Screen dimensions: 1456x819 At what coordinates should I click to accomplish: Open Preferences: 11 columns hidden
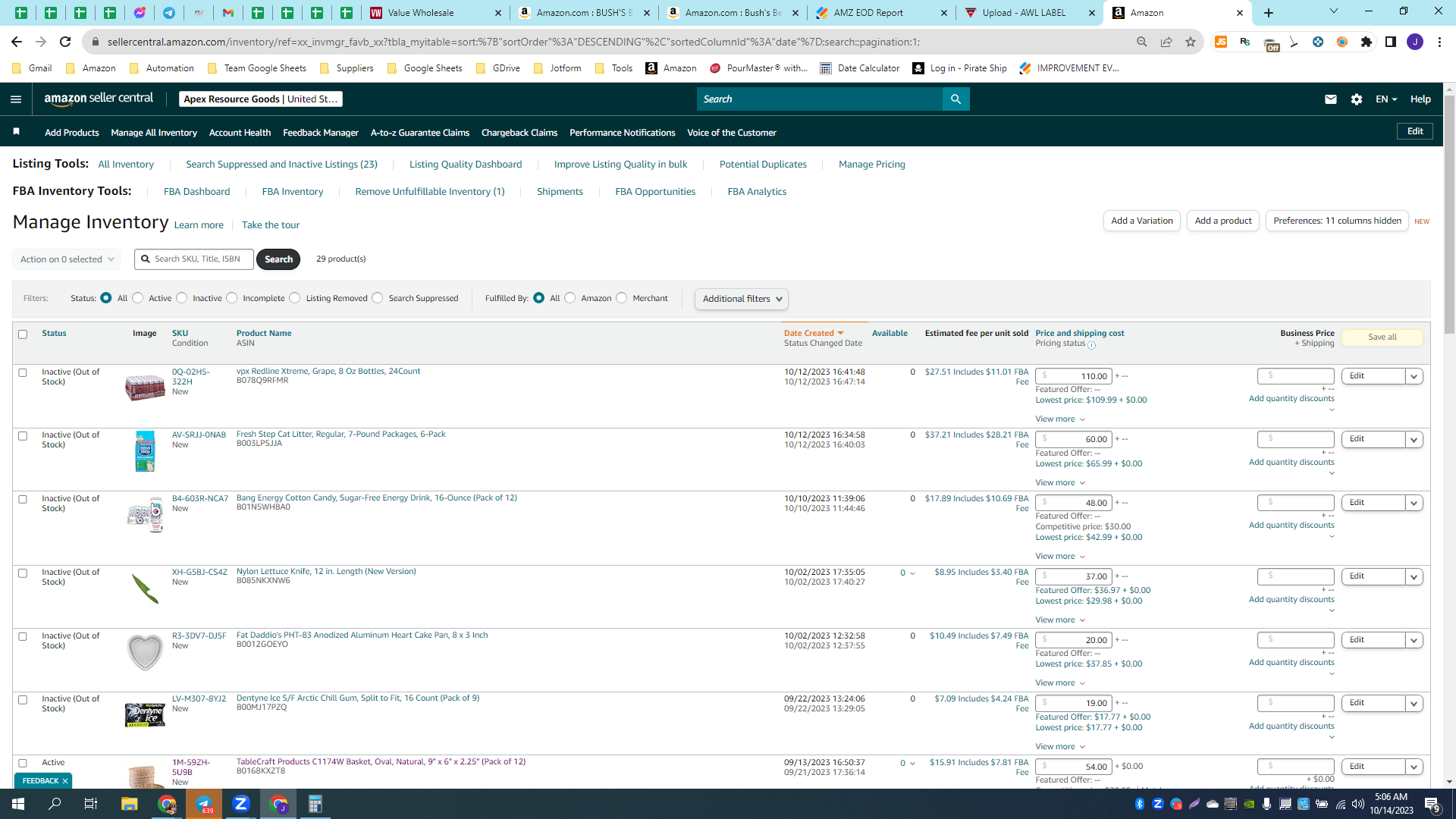click(1337, 221)
